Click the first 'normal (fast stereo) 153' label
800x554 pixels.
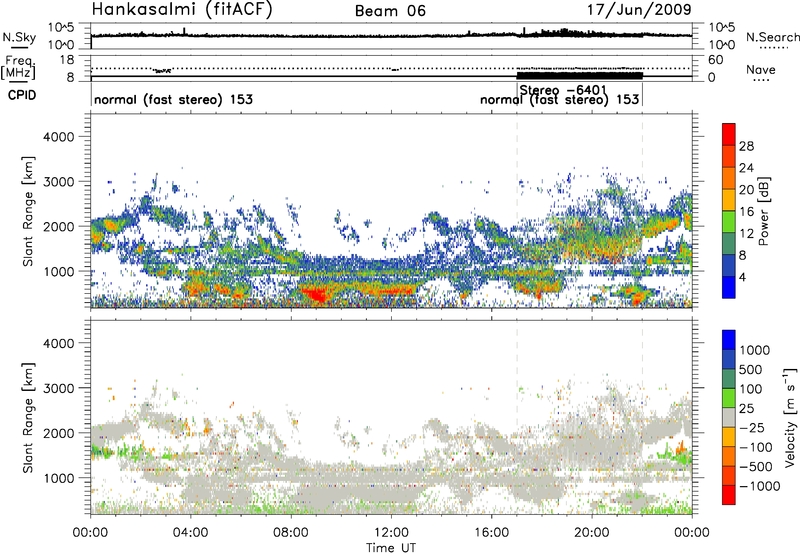tap(173, 99)
